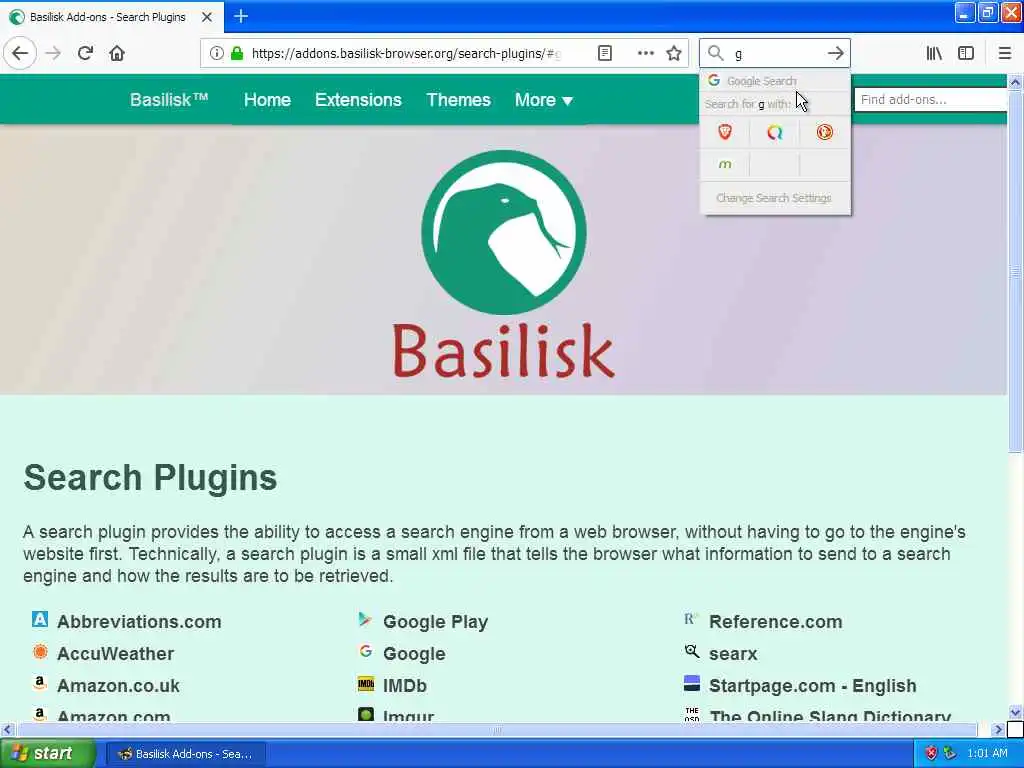Install the Google search plugin link
The height and width of the screenshot is (768, 1024).
(414, 653)
